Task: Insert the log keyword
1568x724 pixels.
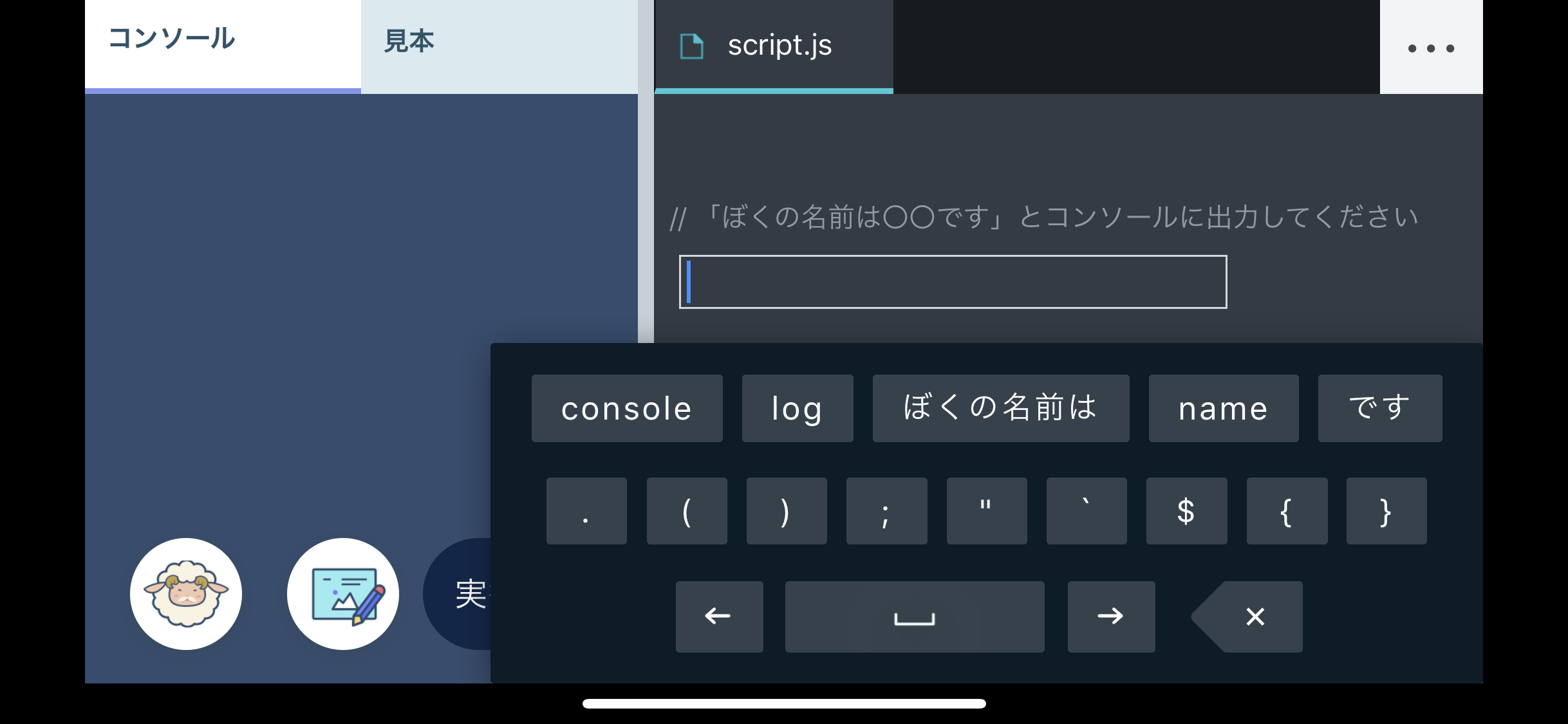Action: 798,408
